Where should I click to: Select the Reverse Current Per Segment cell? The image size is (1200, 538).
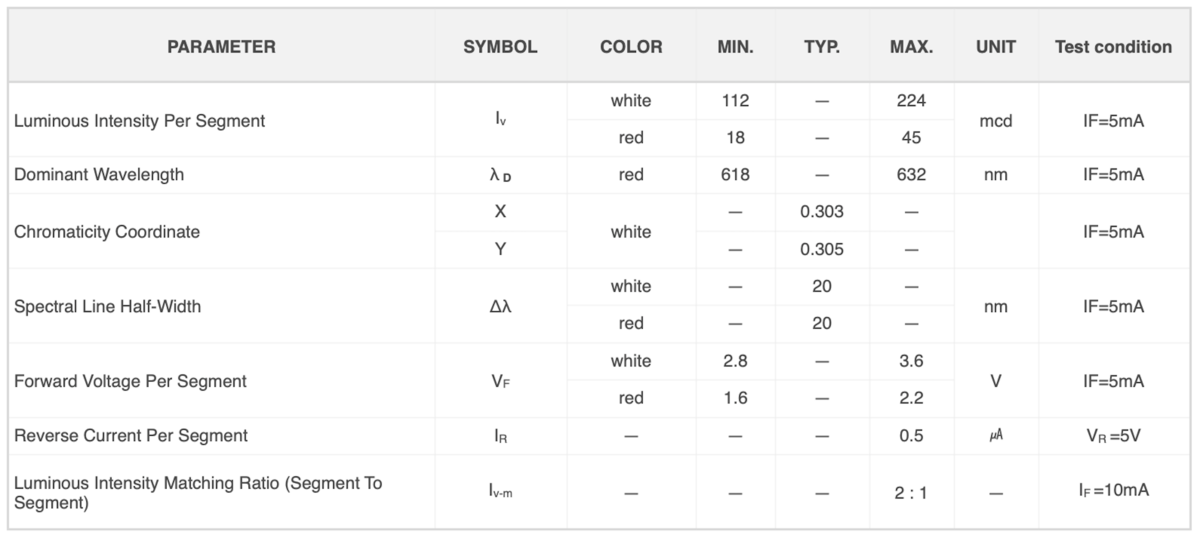[x=221, y=436]
